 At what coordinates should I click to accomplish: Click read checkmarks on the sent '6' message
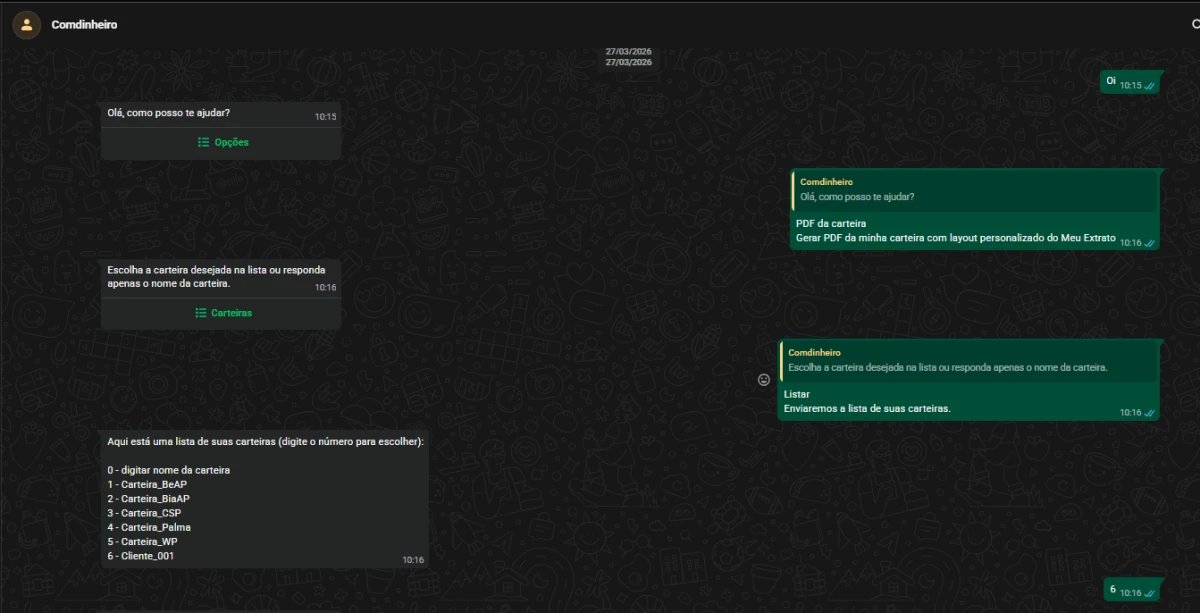[x=1150, y=593]
